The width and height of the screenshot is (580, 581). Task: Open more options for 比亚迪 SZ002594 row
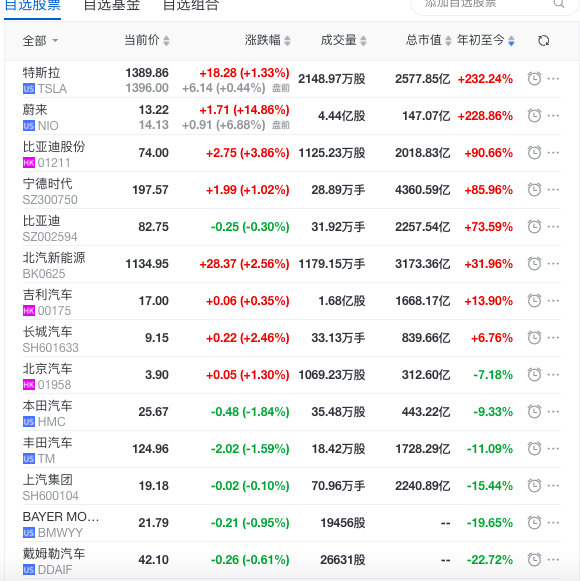(x=553, y=227)
